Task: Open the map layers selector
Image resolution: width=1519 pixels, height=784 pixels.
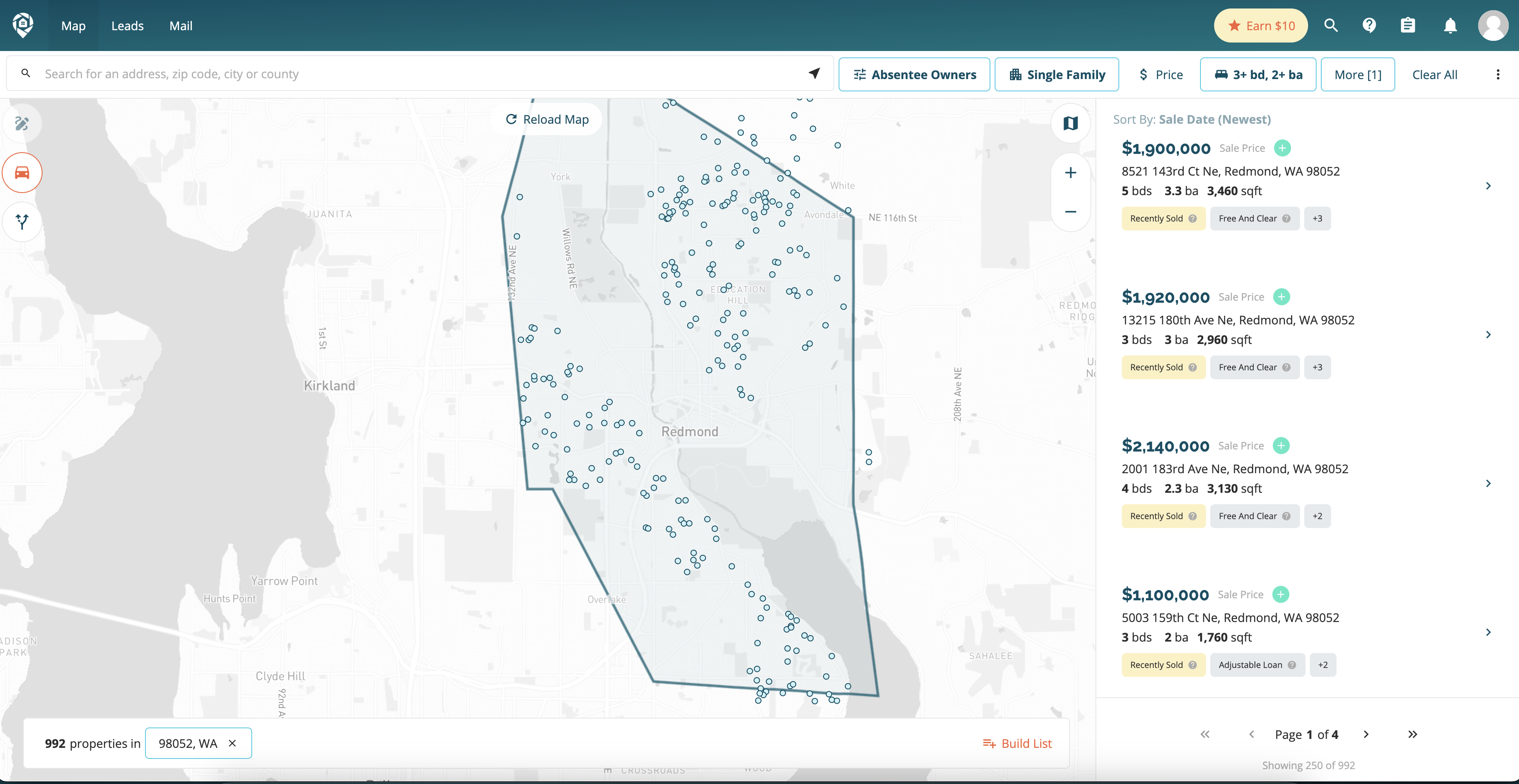Action: [1070, 123]
